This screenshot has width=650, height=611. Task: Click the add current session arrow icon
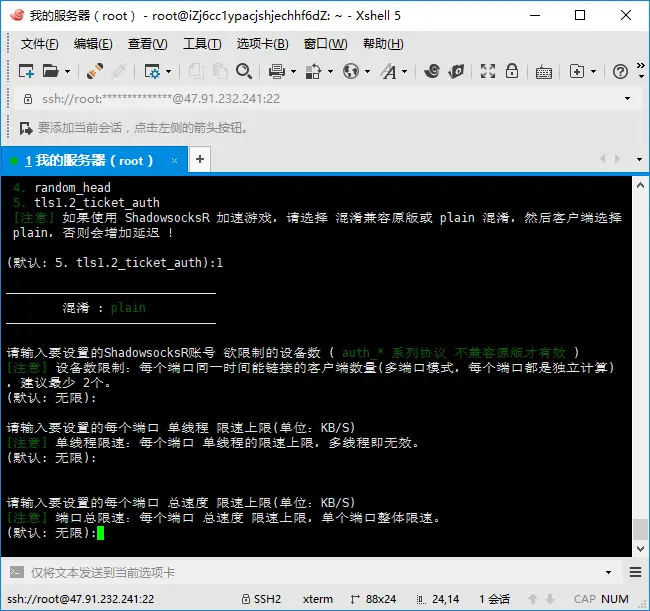(26, 128)
